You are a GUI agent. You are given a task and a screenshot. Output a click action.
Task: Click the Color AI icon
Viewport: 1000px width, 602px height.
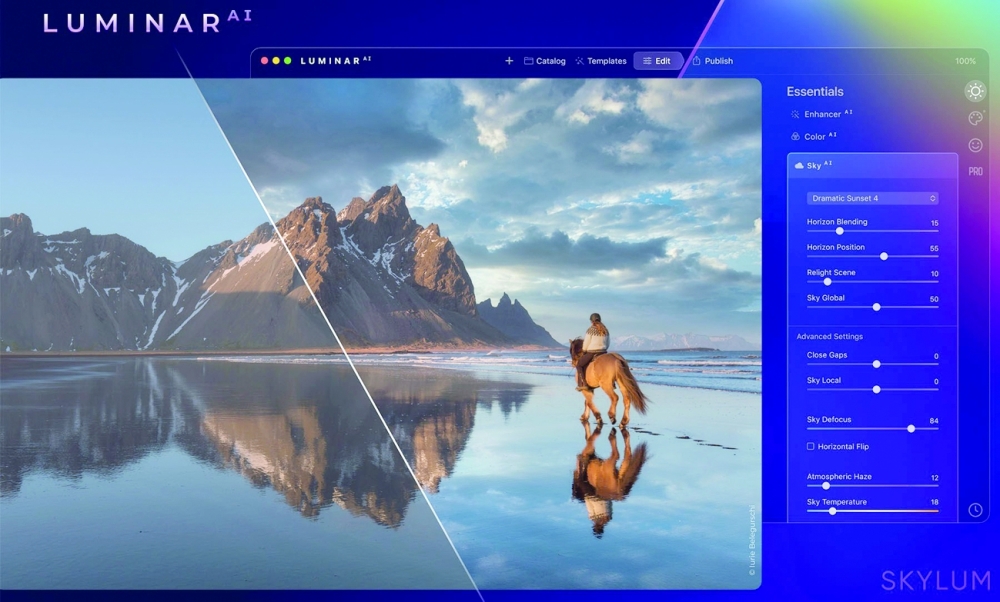pos(795,136)
